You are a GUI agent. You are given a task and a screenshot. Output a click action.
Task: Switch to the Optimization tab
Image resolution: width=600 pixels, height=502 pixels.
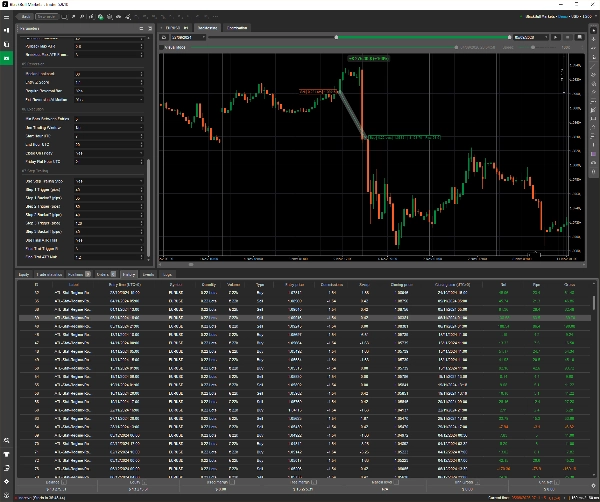point(237,28)
